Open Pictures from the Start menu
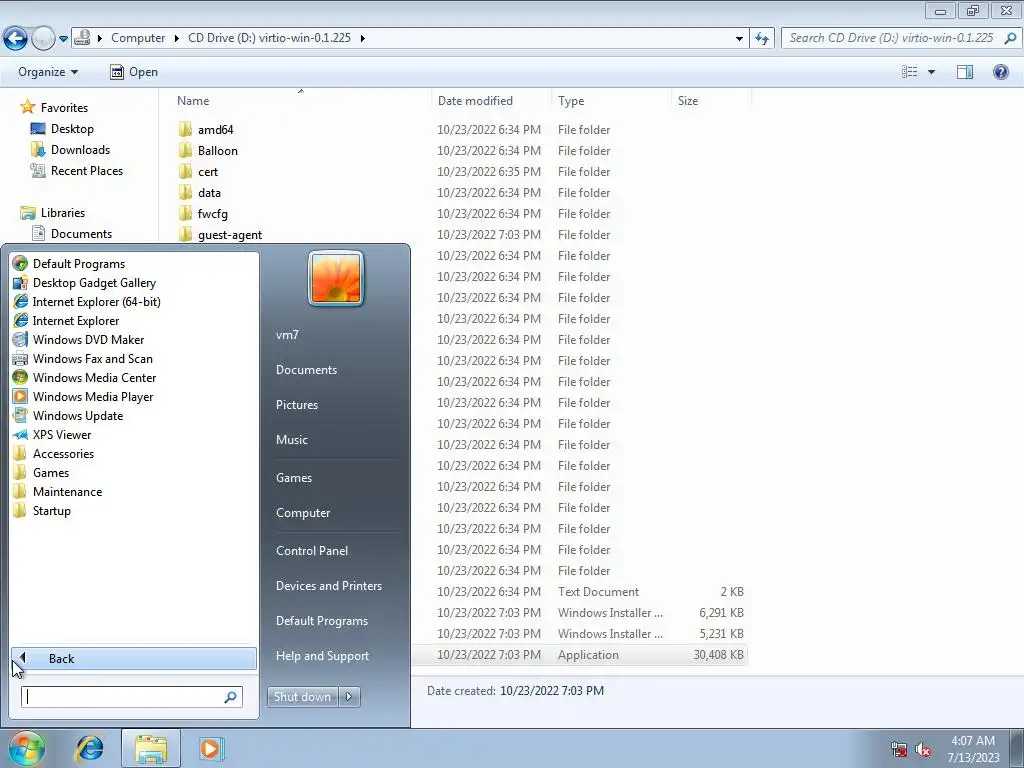This screenshot has height=768, width=1024. [296, 405]
